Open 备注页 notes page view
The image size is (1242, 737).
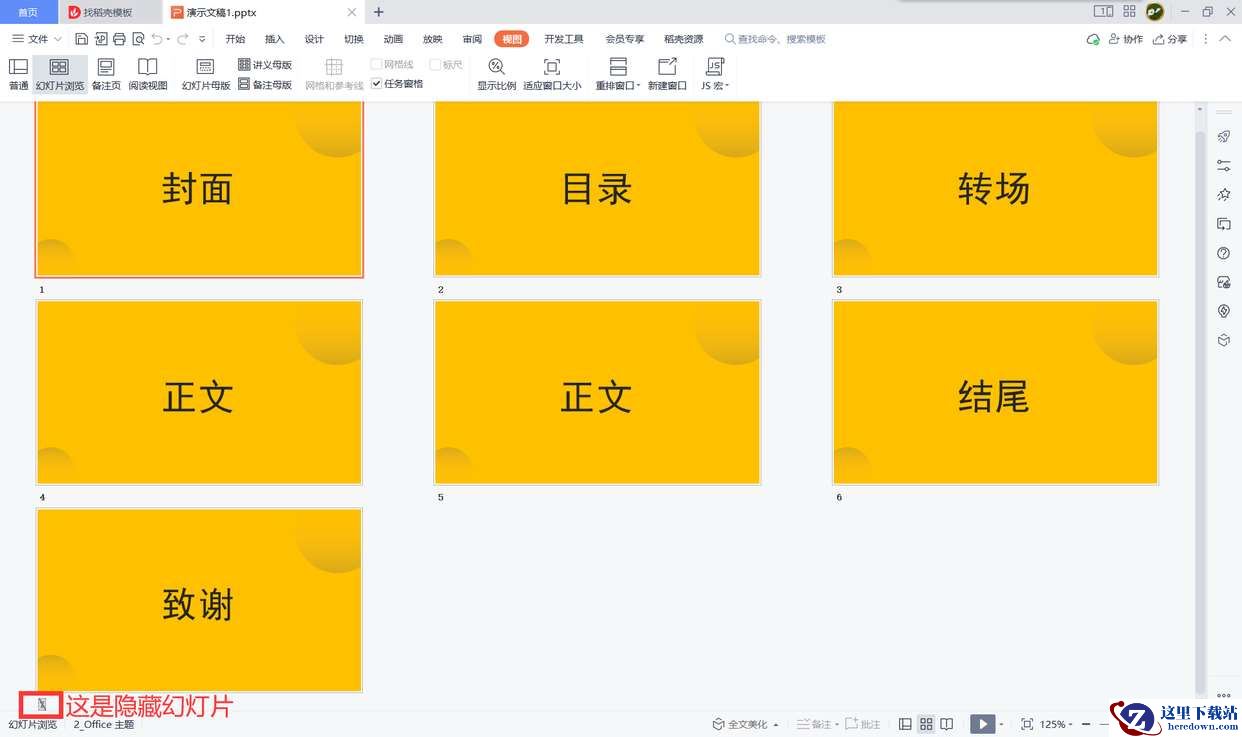click(106, 75)
